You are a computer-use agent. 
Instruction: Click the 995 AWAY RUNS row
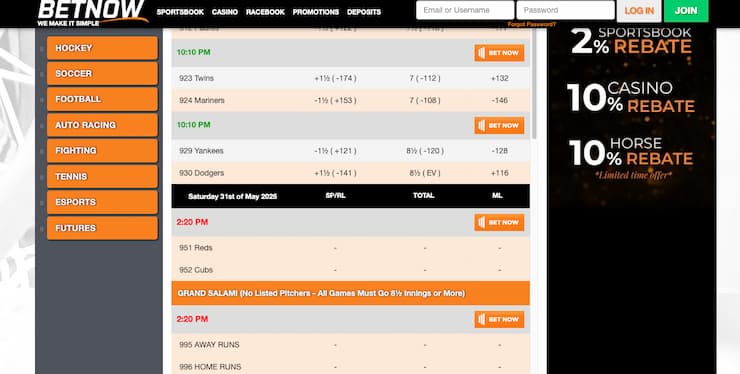pos(350,345)
